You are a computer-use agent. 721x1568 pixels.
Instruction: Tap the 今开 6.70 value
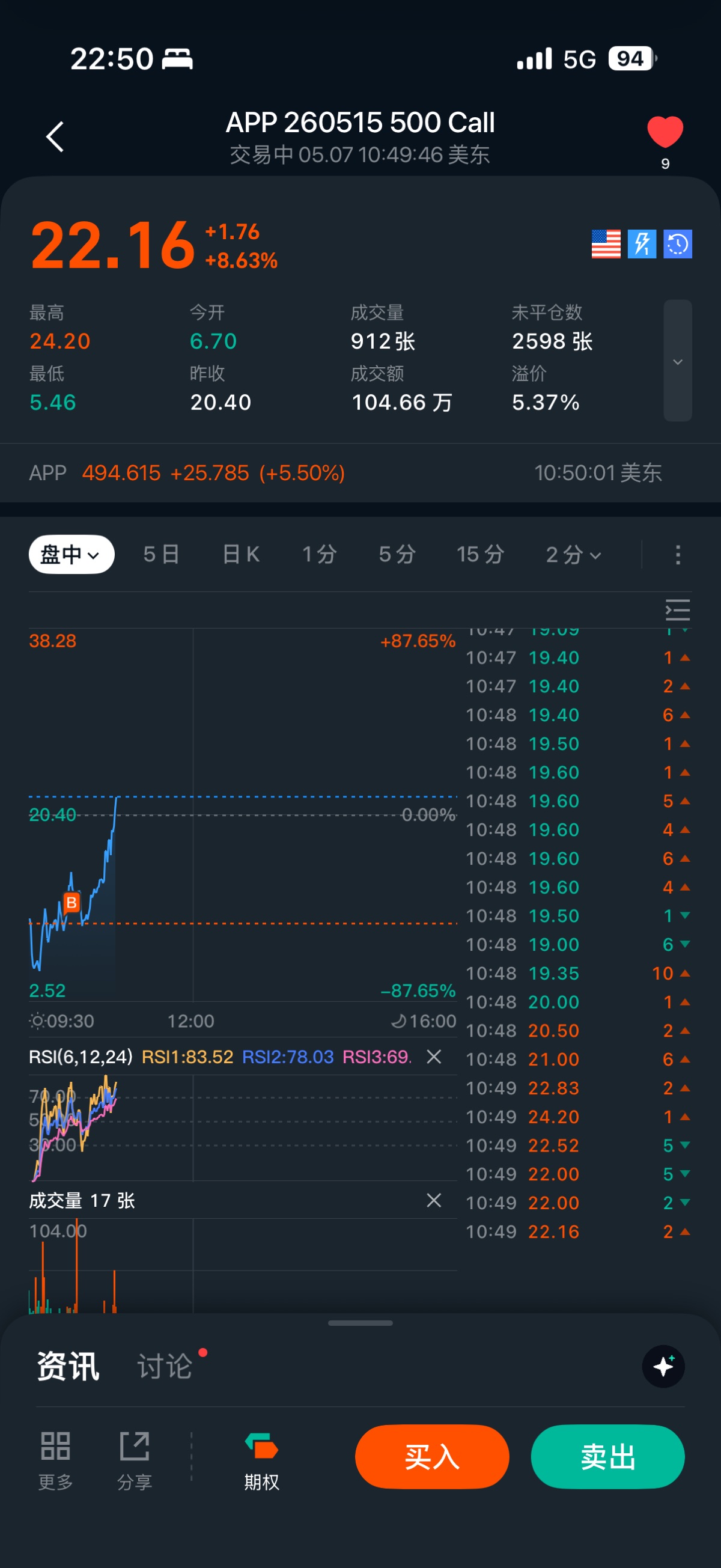213,341
